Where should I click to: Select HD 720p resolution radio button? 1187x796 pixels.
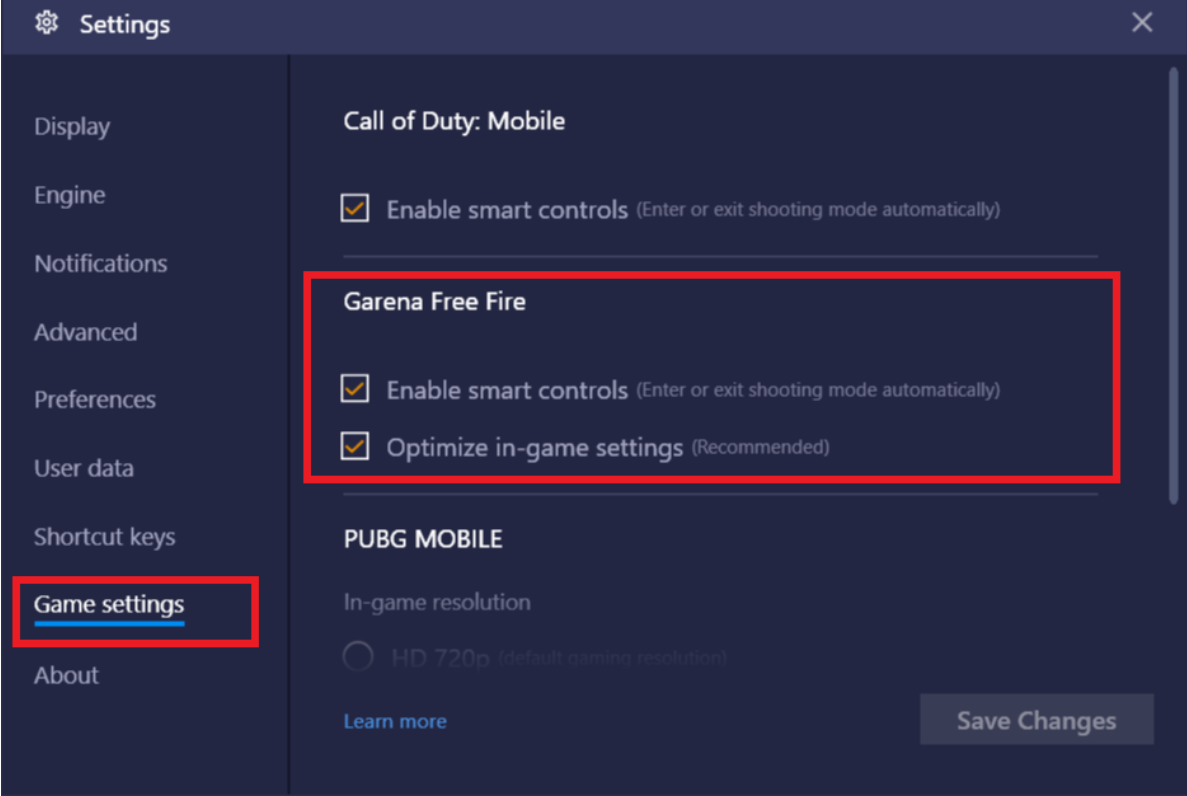click(357, 656)
